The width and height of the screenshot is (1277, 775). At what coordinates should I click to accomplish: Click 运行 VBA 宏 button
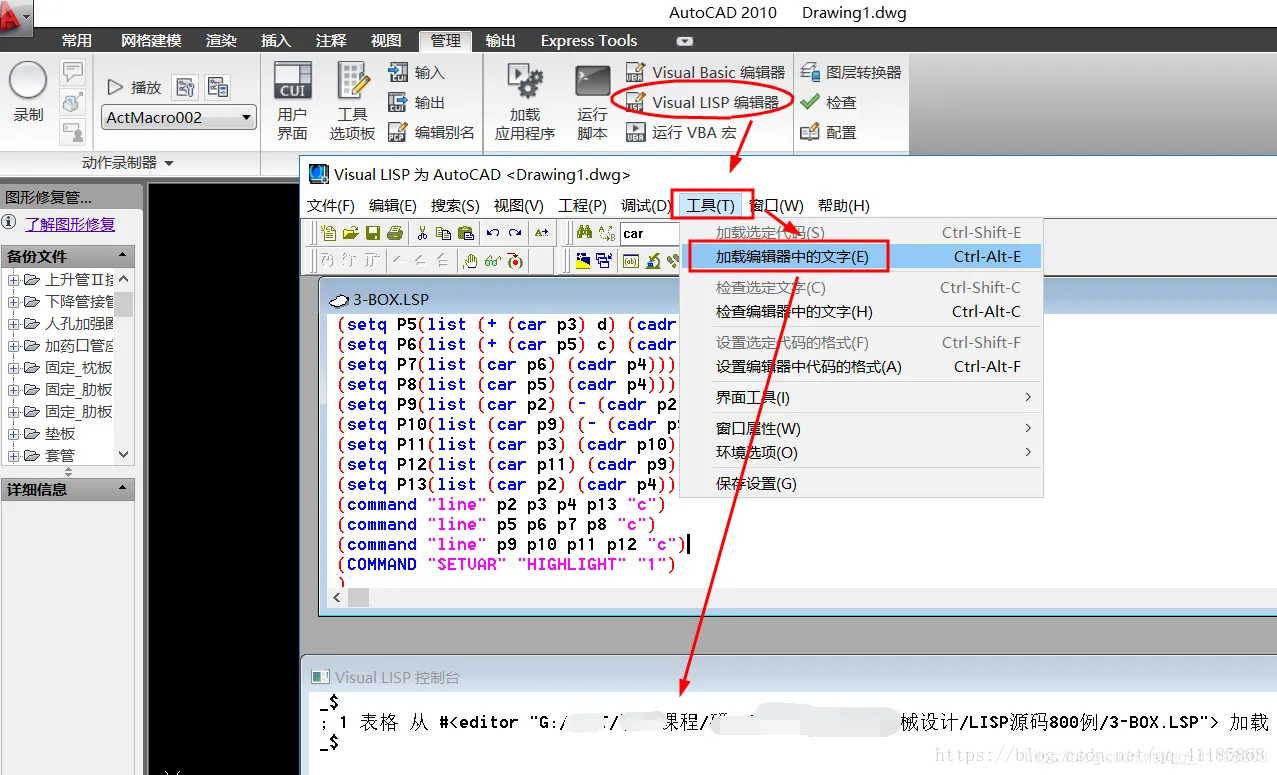[681, 132]
